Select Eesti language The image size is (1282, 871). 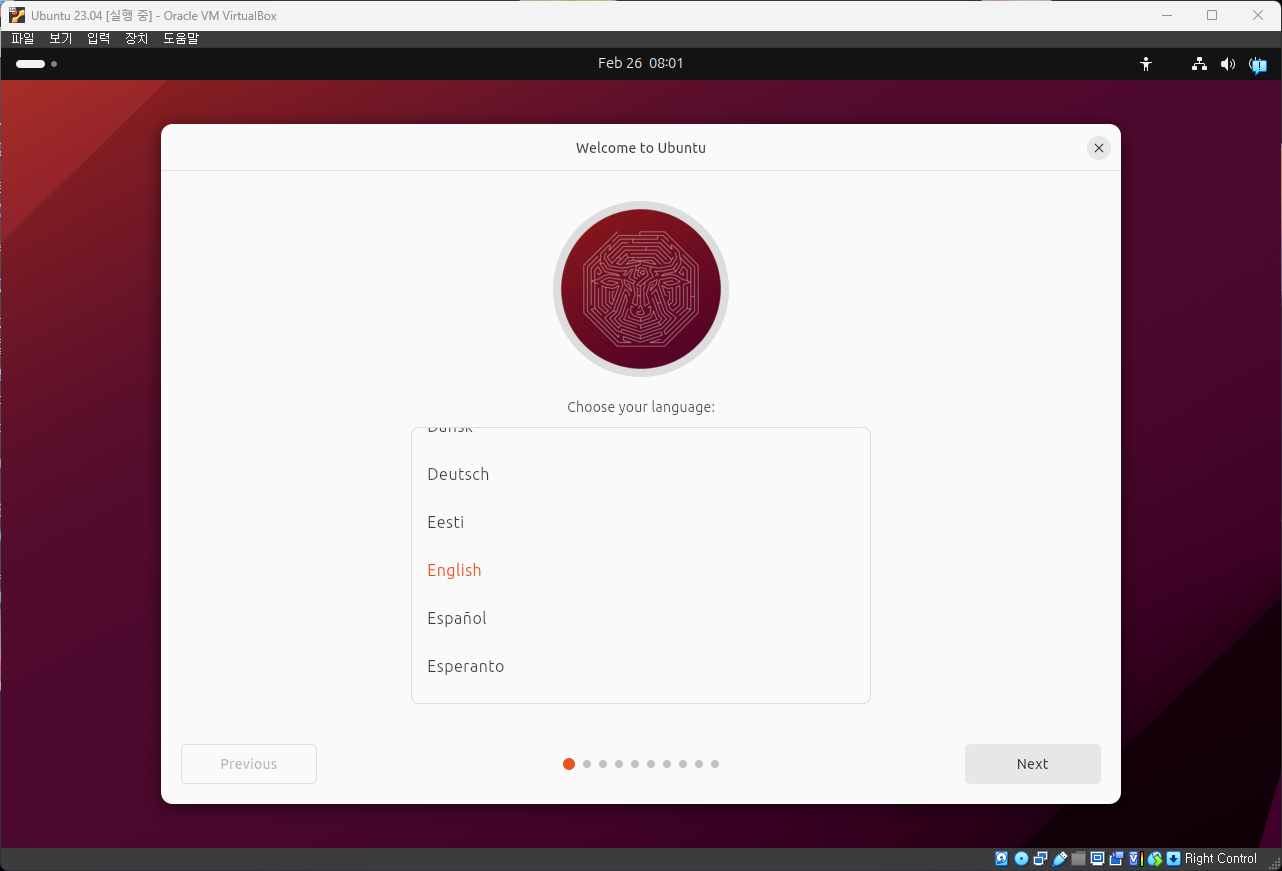click(x=640, y=522)
